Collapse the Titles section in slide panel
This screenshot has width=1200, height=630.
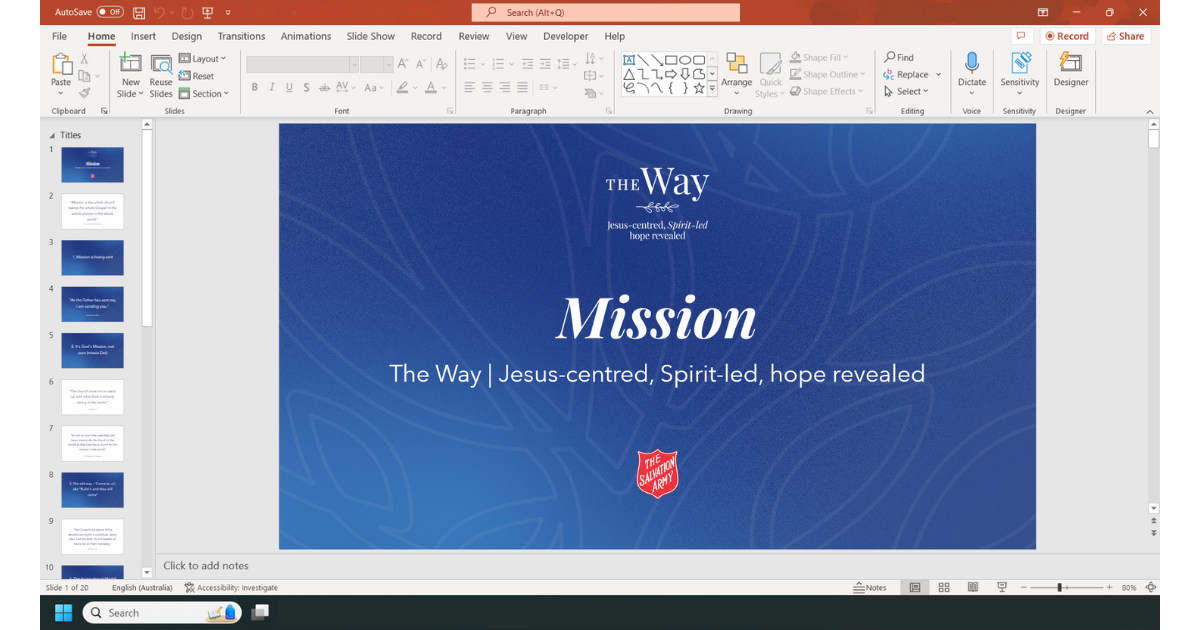click(52, 135)
